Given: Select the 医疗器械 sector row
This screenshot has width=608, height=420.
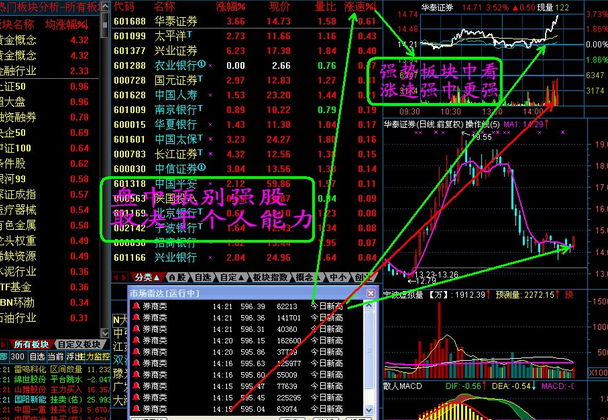Looking at the screenshot, I should coord(50,210).
